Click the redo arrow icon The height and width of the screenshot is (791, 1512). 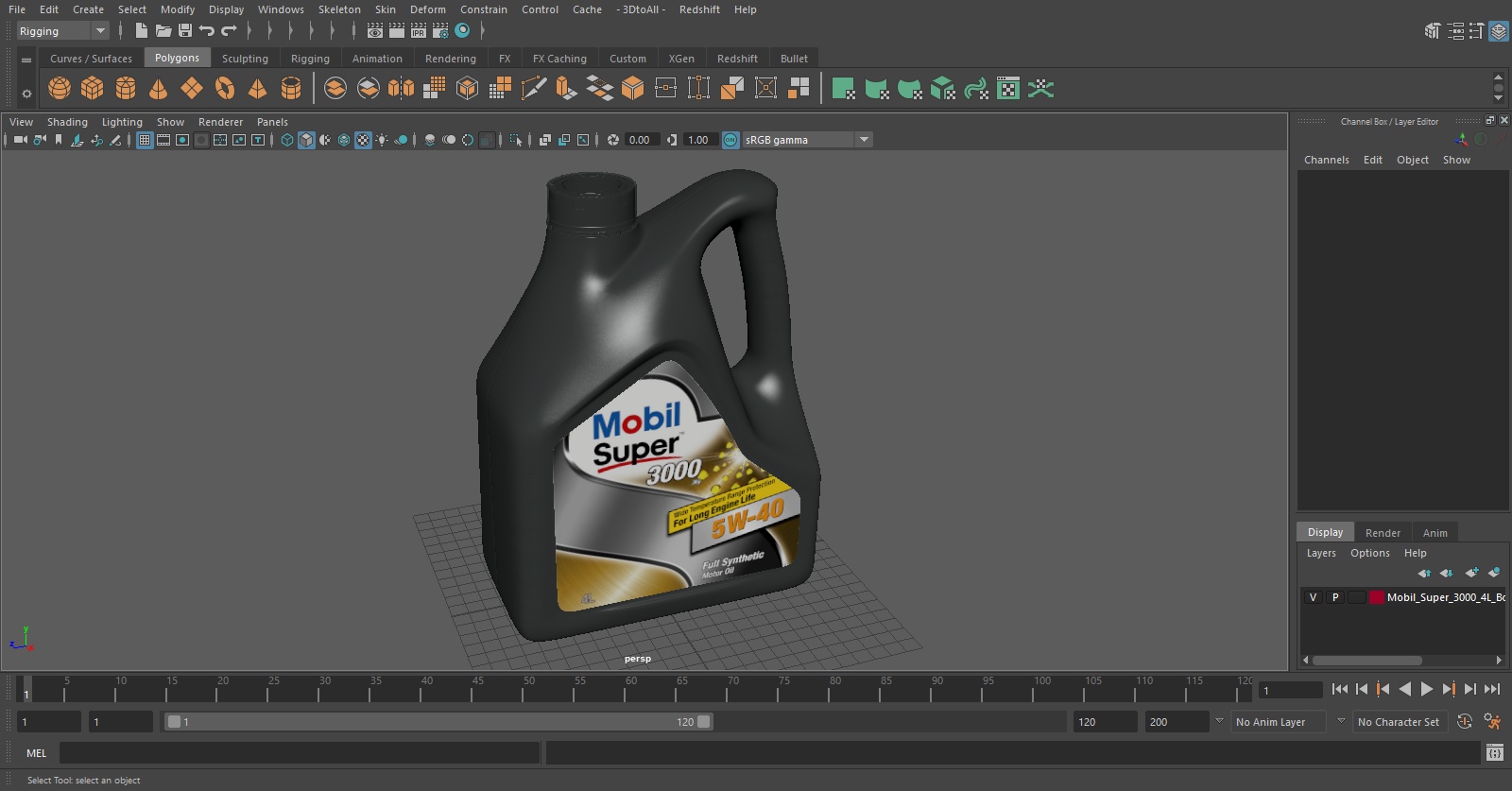pos(229,30)
